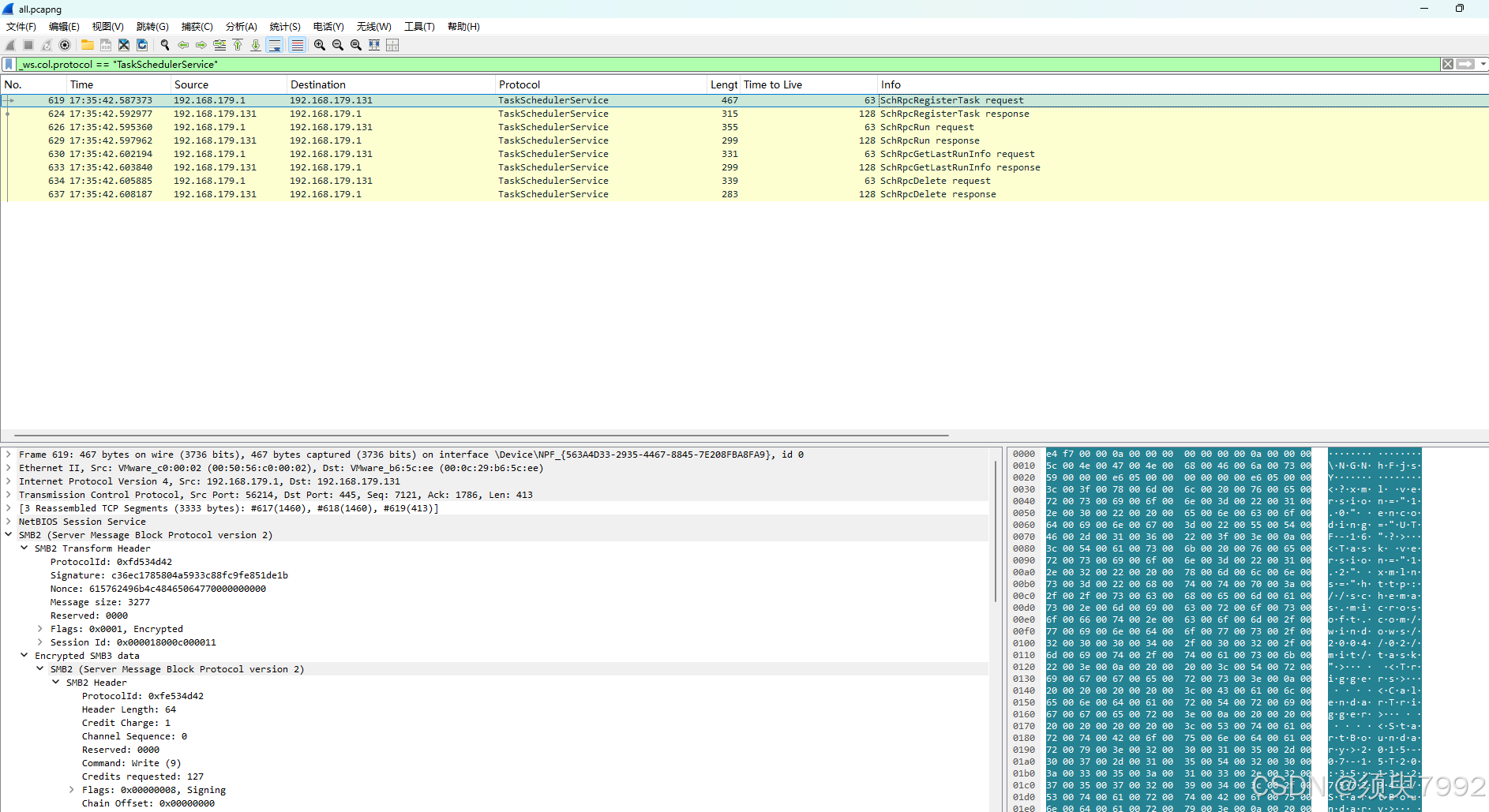Click inside the display filter field

point(726,64)
